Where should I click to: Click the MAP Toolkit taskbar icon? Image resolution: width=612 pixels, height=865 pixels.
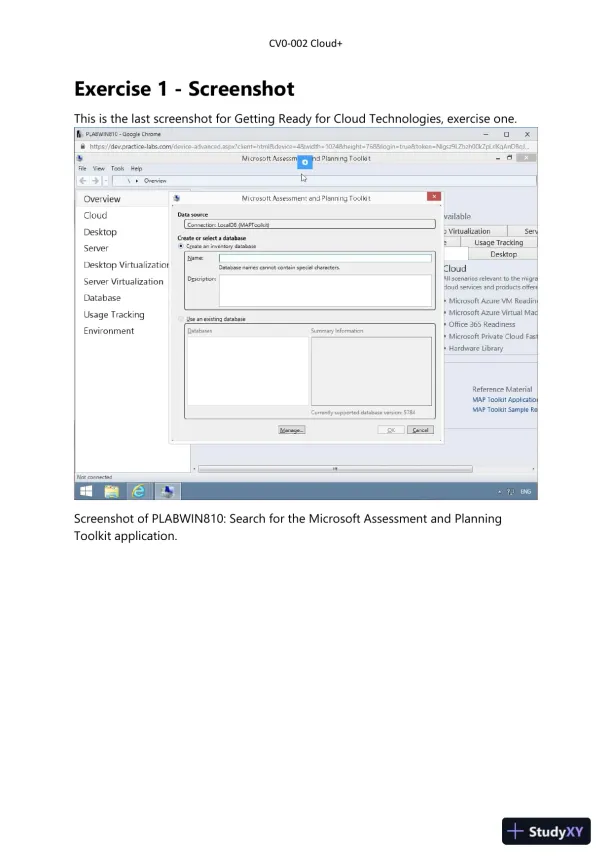[167, 491]
